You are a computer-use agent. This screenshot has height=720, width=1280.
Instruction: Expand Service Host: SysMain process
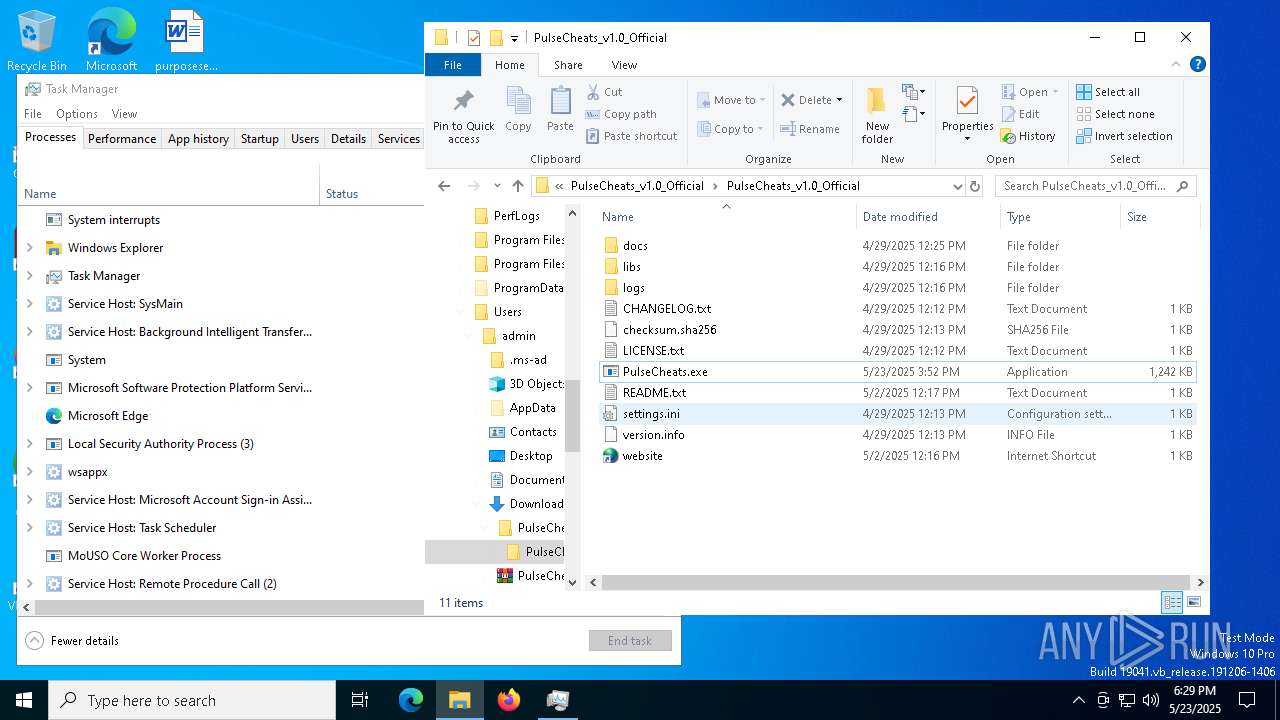click(x=29, y=304)
